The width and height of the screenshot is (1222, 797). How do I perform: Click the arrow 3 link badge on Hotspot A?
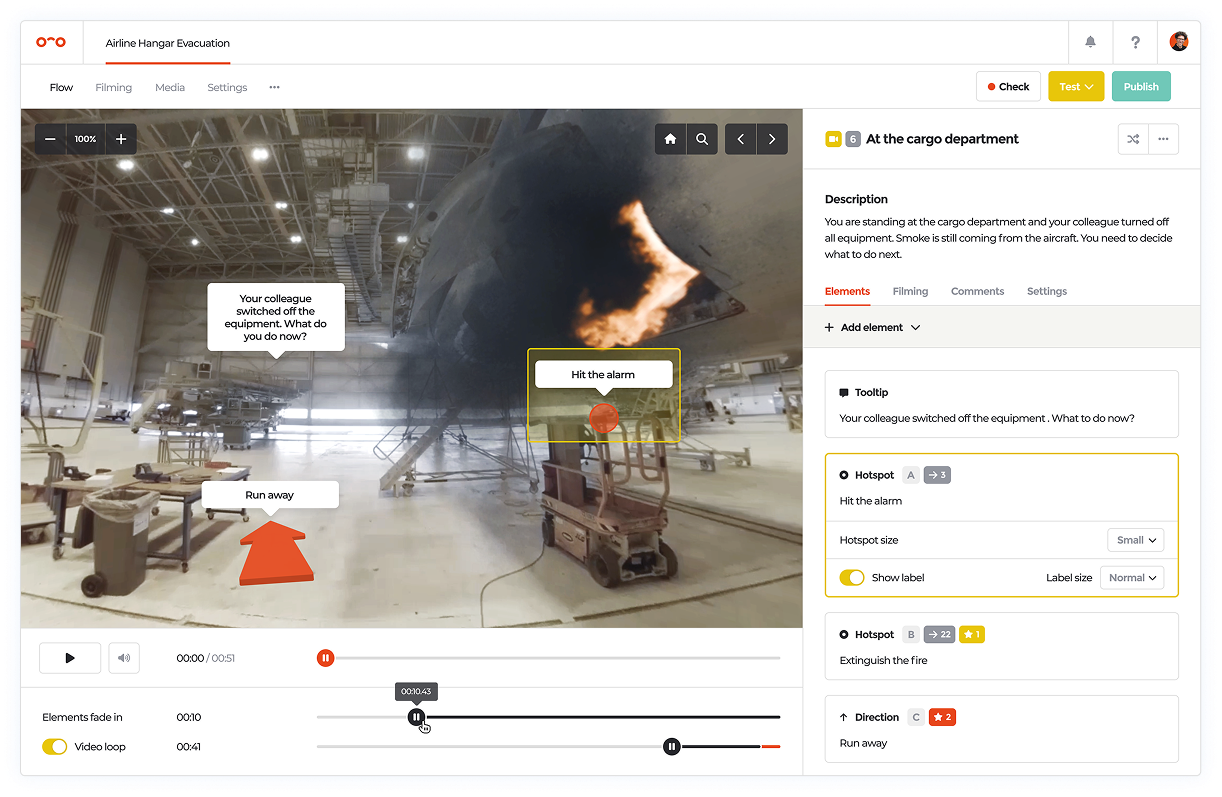click(937, 475)
